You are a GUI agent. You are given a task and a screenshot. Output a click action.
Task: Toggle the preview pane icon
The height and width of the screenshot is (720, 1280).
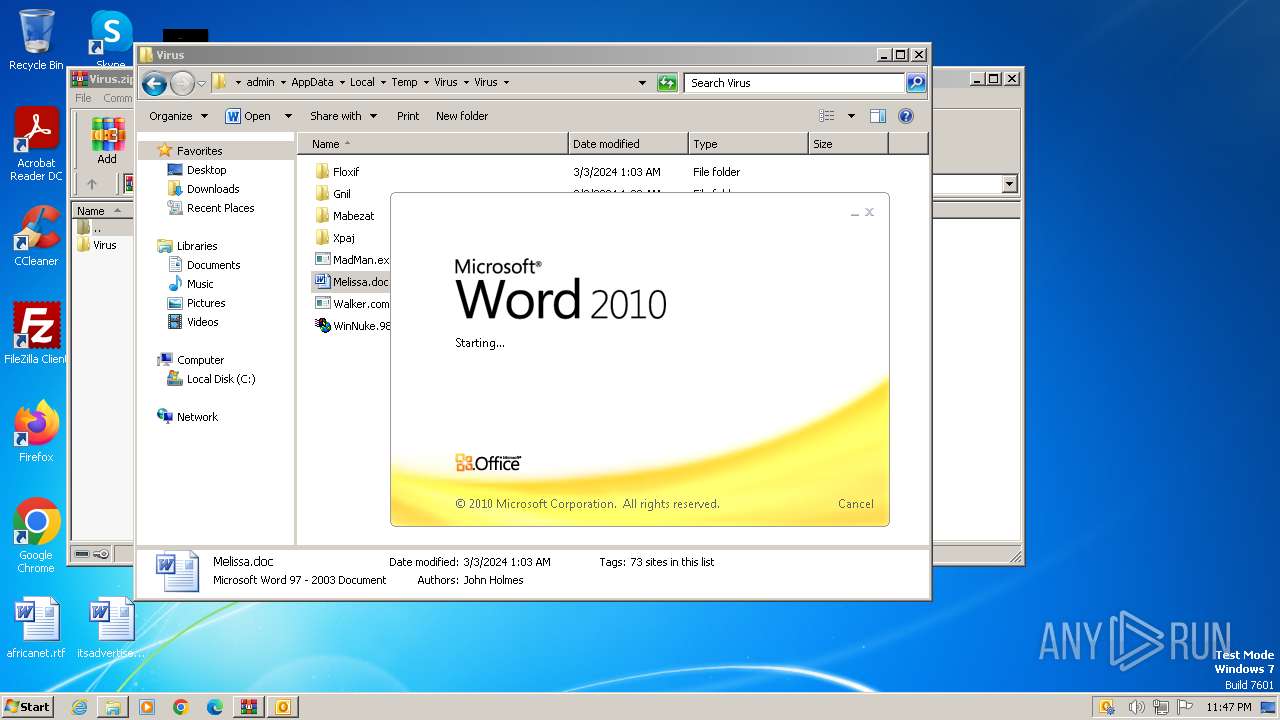click(x=877, y=116)
